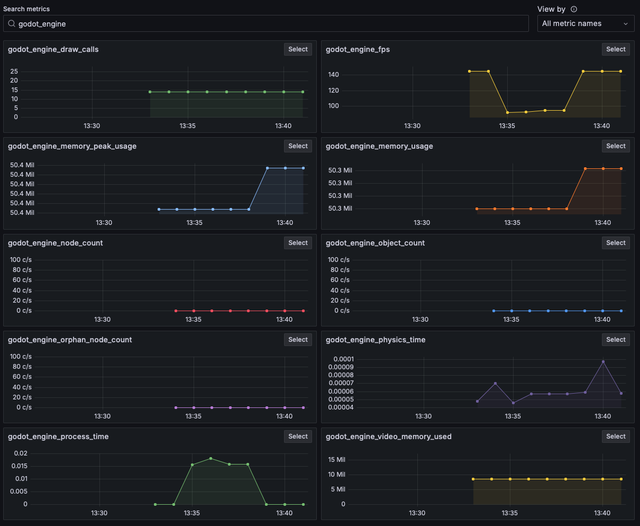
Task: Select the godot_engine_node_count metric
Action: point(298,243)
